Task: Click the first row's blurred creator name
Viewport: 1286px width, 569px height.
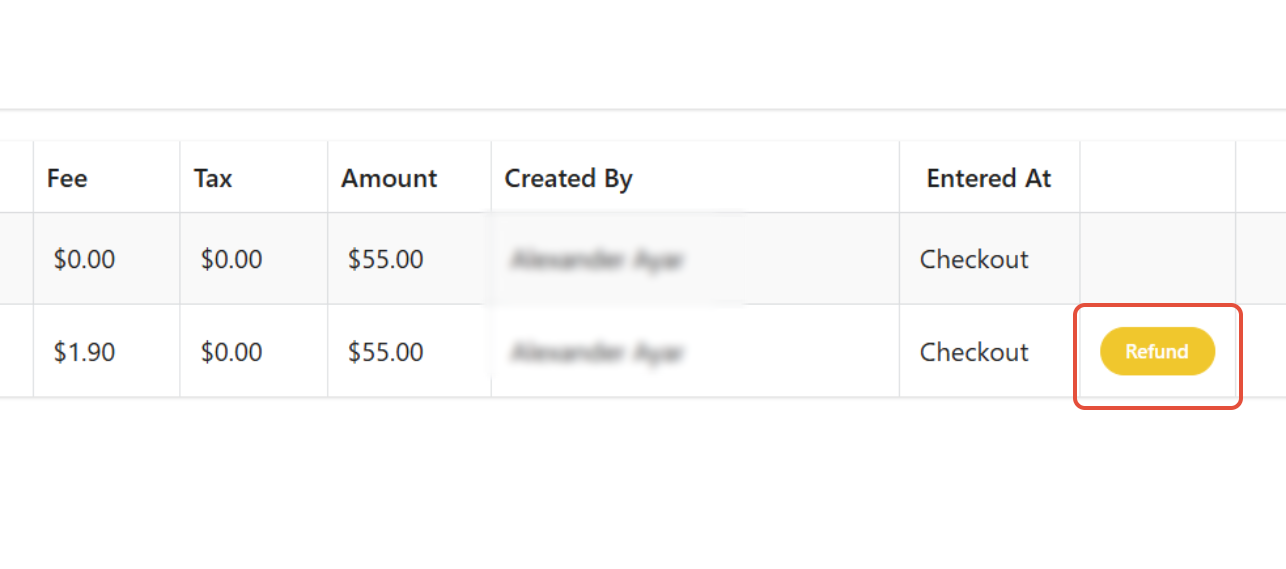Action: [x=597, y=260]
